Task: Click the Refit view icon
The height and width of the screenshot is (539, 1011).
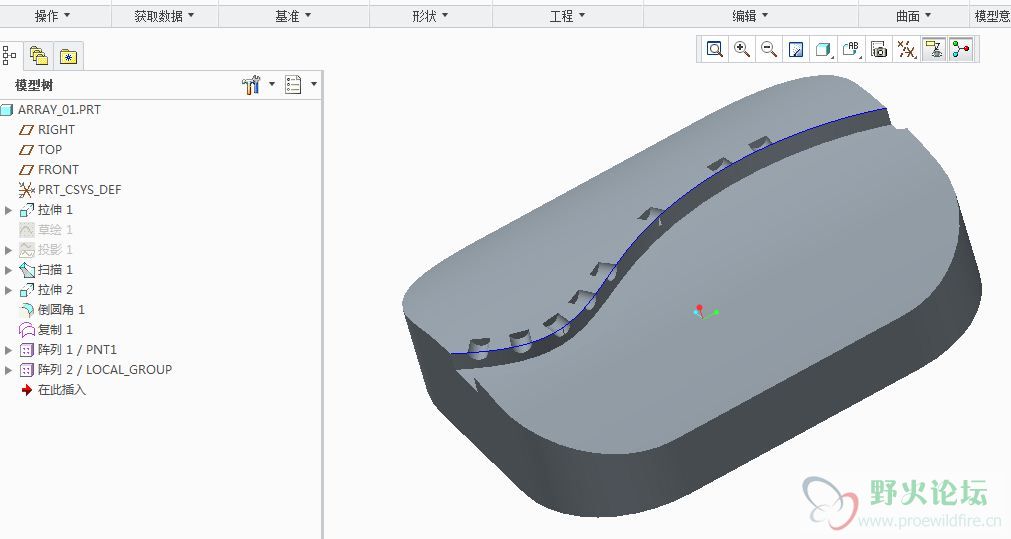Action: [x=714, y=49]
